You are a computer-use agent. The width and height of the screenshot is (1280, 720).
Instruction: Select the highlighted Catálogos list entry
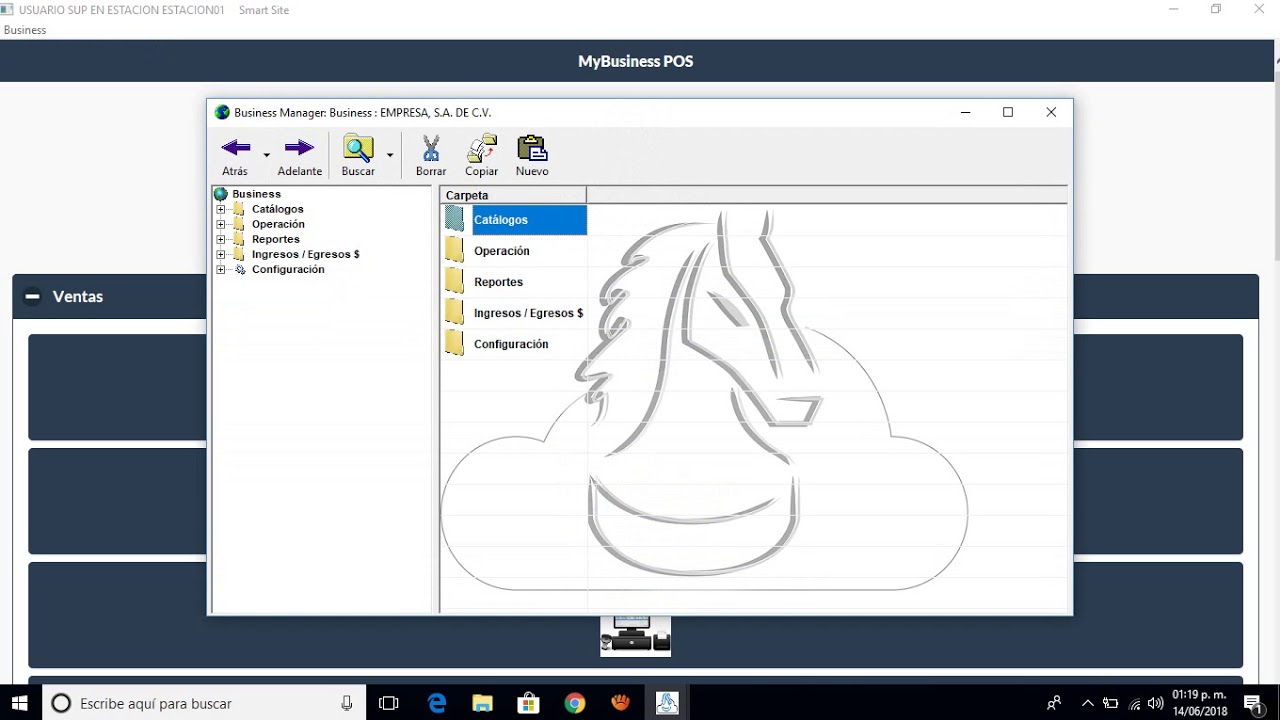tap(529, 220)
